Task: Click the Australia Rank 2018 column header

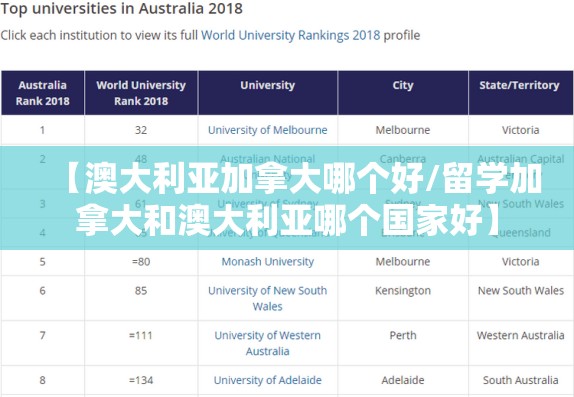Action: click(42, 93)
